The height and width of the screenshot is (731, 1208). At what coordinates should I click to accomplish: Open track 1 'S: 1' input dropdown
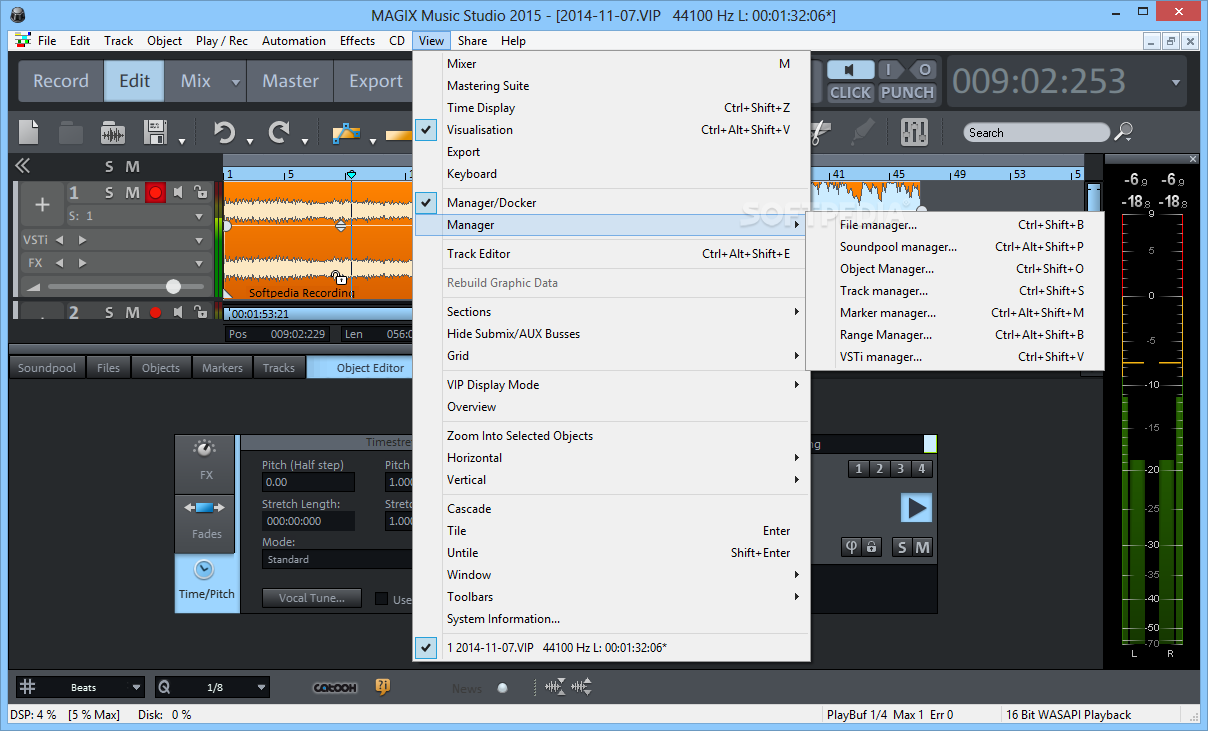[x=199, y=216]
